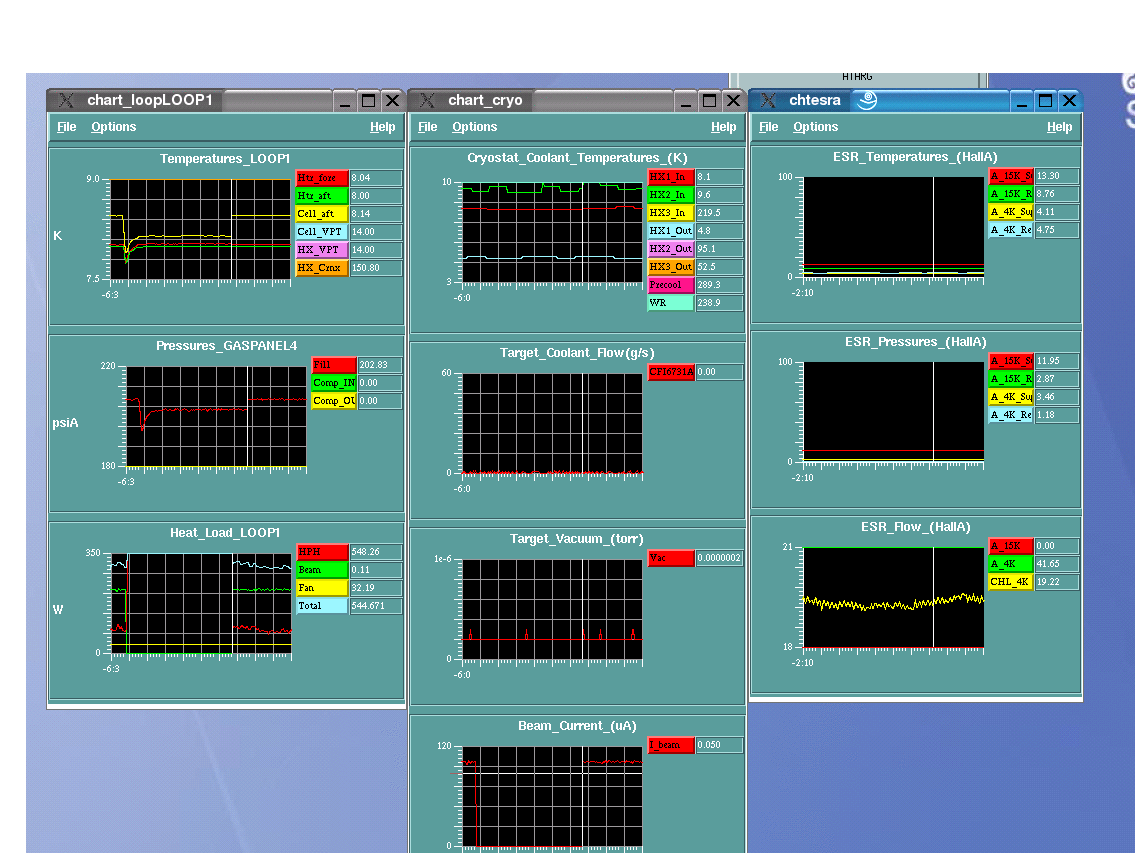Viewport: 1135px width, 853px height.
Task: Minimize the chart_loopLOOP1 window
Action: click(345, 101)
